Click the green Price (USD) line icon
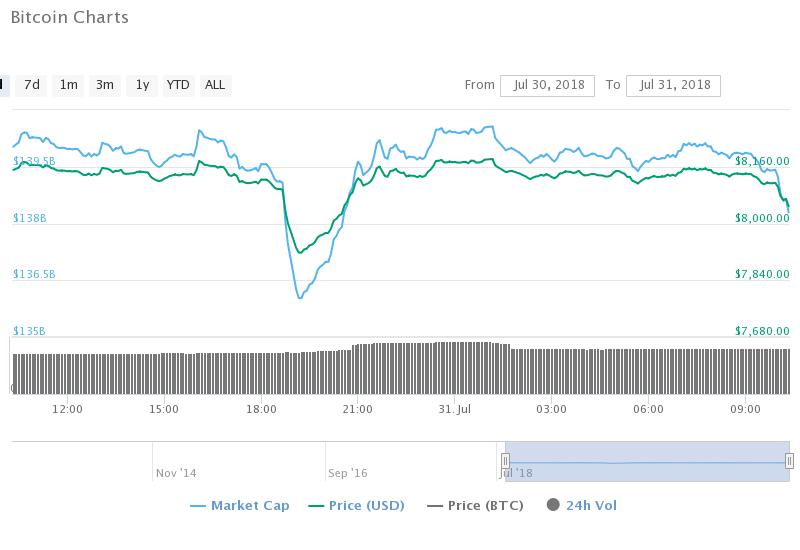Screen dimensions: 800x550 coord(316,506)
